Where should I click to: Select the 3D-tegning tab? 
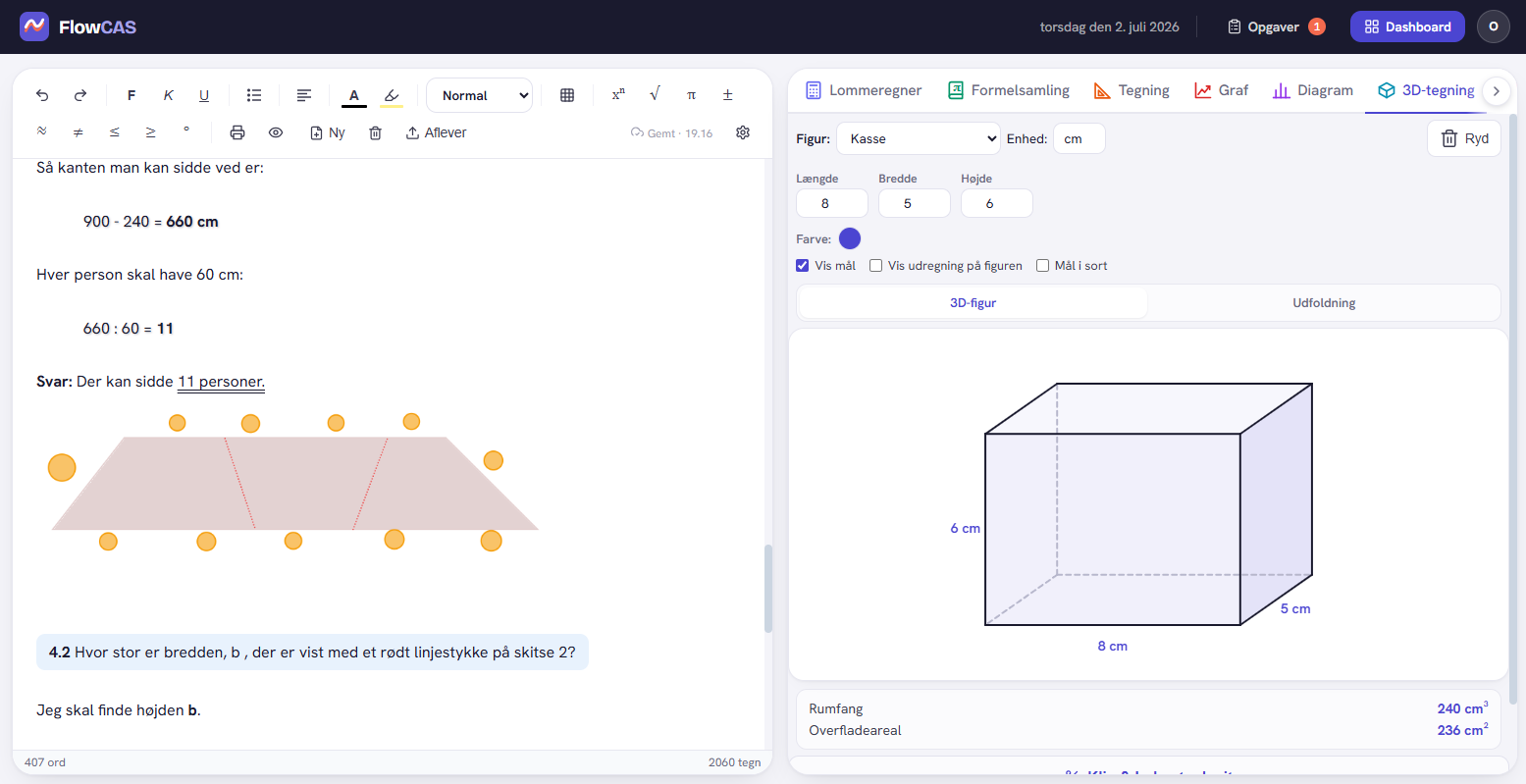(x=1426, y=90)
